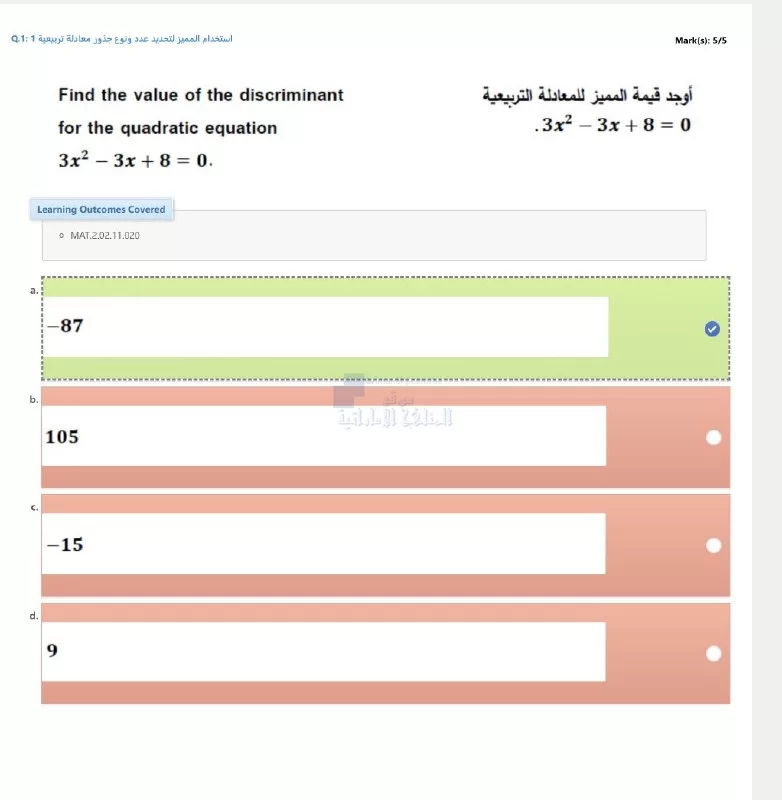Viewport: 782px width, 800px height.
Task: Click the Q.1: 1 question header title
Action: coord(122,39)
